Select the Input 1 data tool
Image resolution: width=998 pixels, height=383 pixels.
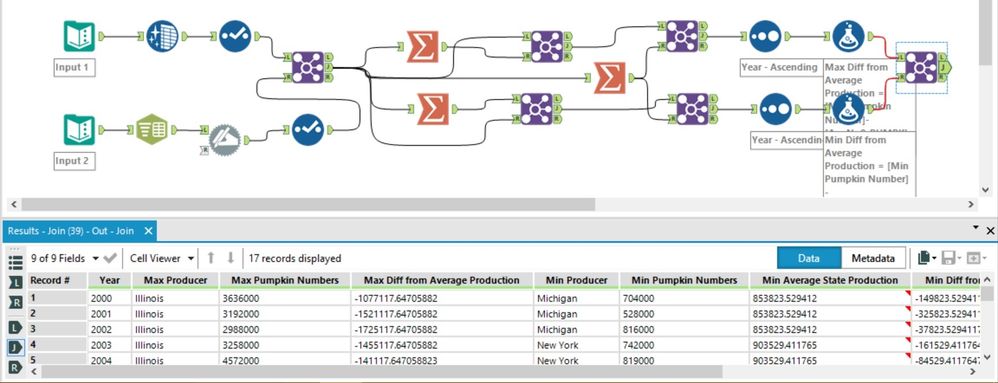coord(80,36)
